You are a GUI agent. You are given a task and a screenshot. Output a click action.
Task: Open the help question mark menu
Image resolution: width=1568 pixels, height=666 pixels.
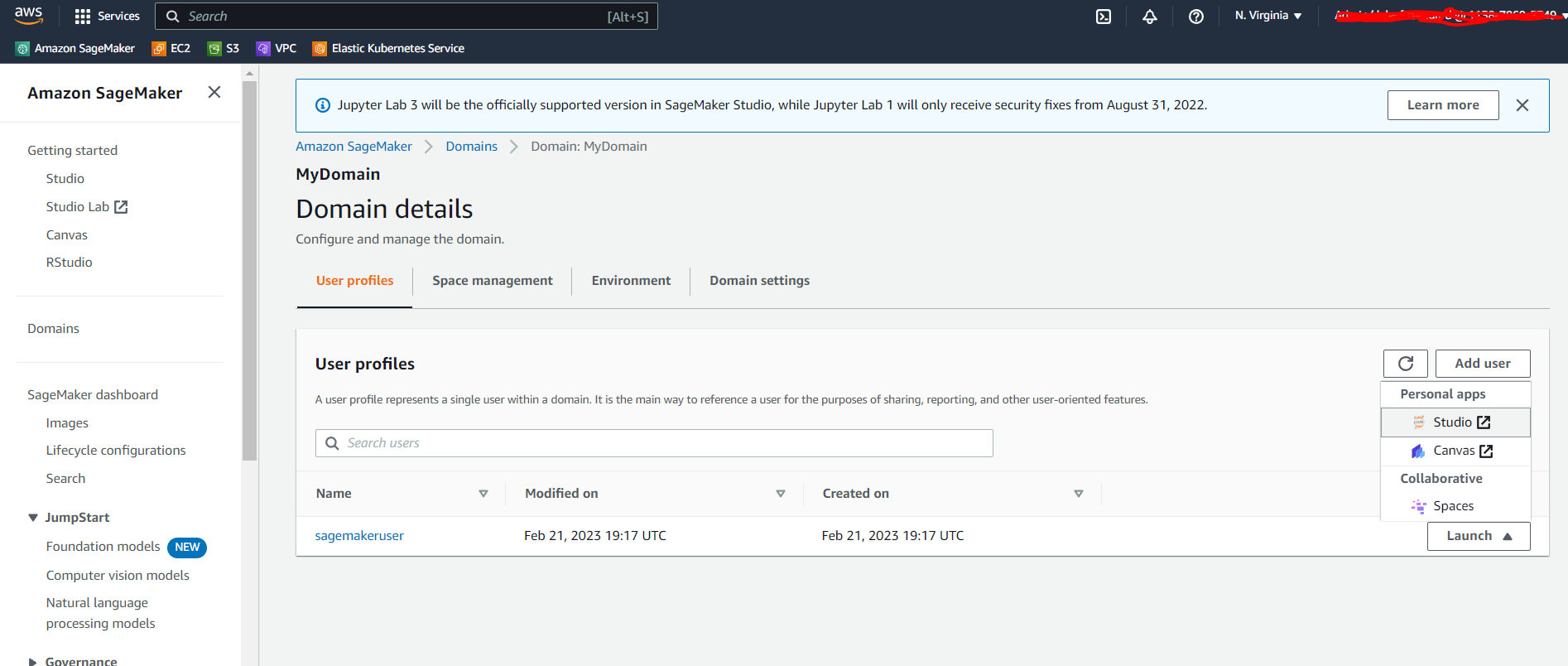pos(1196,16)
